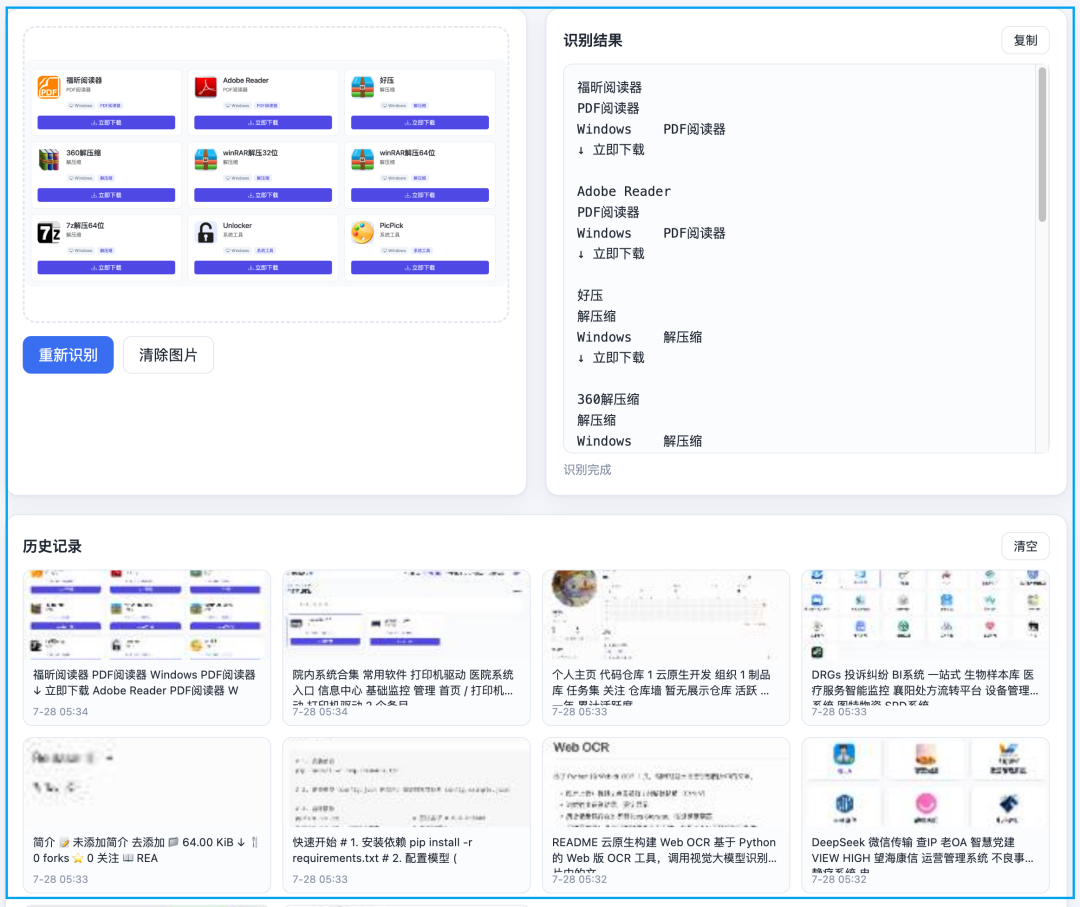Click the '360解压缩' line in recognition results
Viewport: 1080px width, 907px height.
pos(608,399)
